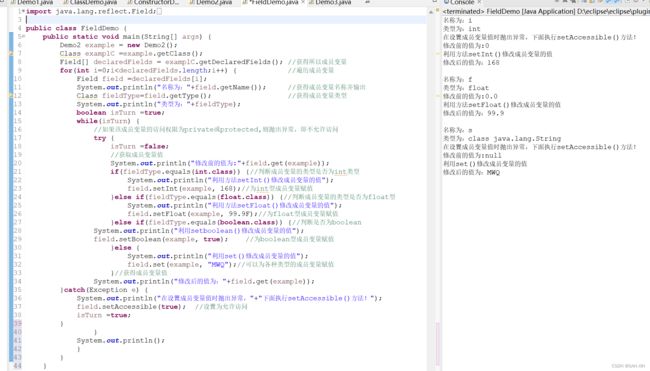Click the 'public class FieldDemo' declaration line
The width and height of the screenshot is (650, 371).
[76, 28]
